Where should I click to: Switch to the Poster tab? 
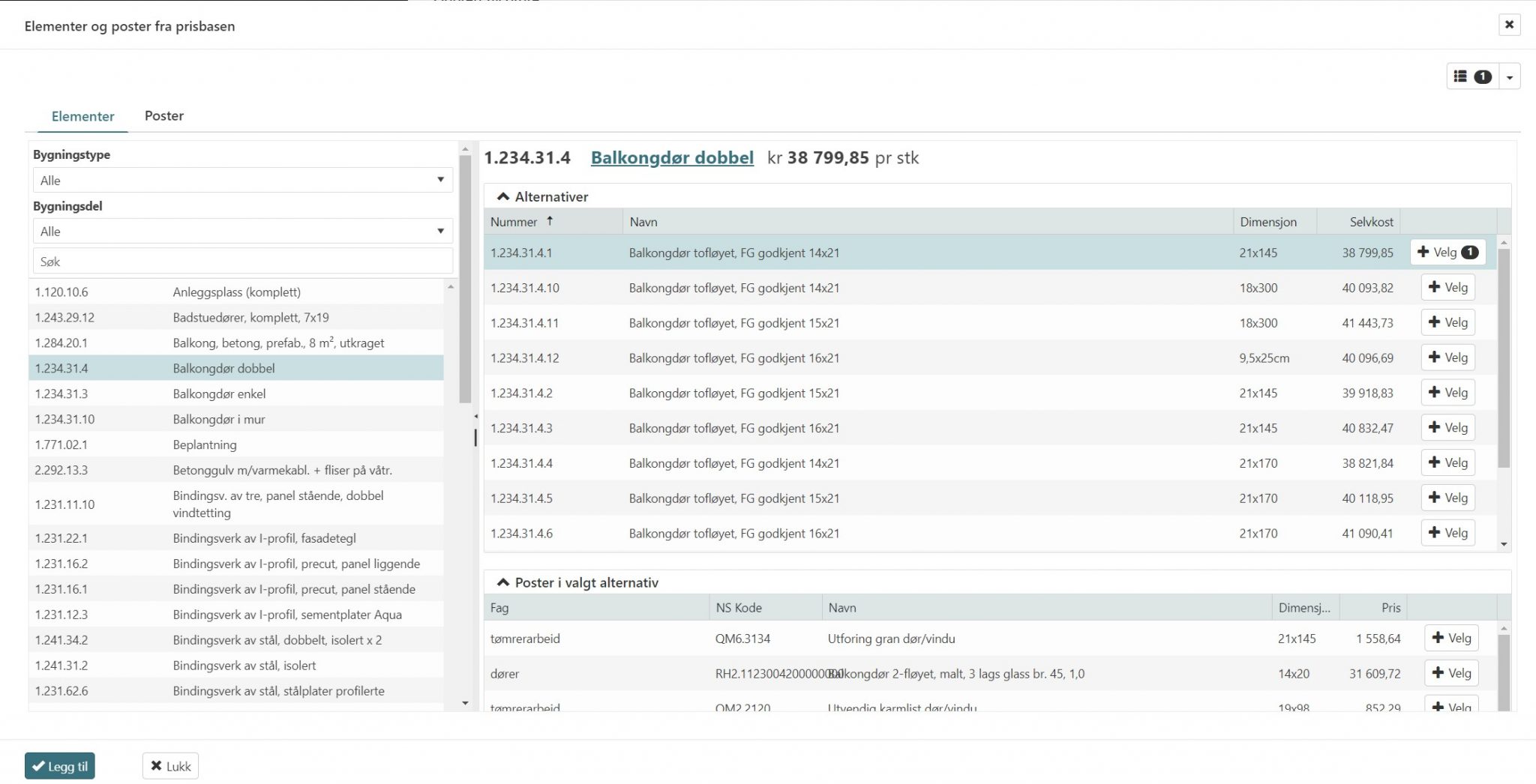point(163,115)
